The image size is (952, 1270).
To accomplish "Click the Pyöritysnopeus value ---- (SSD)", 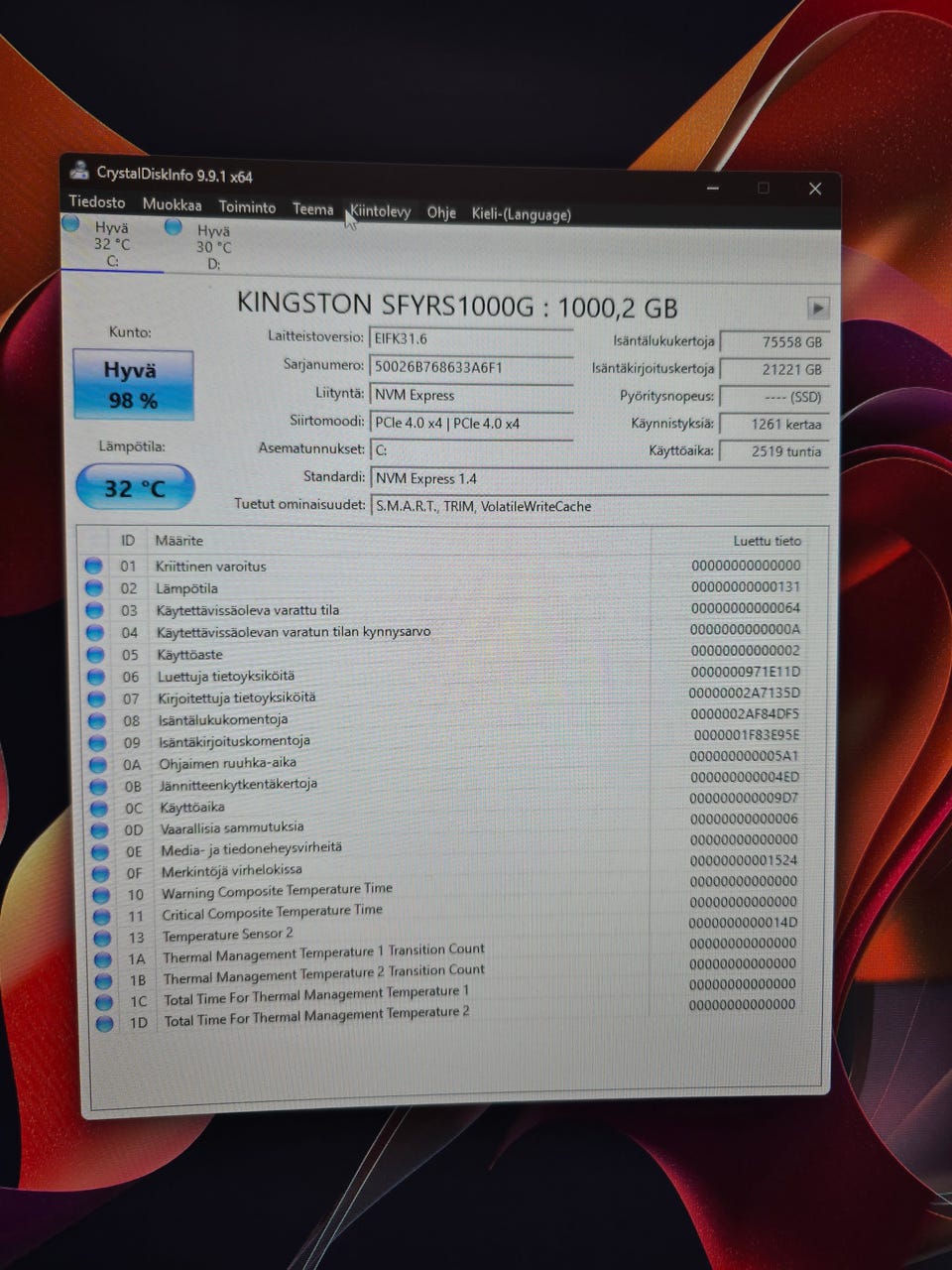I will pyautogui.click(x=773, y=397).
